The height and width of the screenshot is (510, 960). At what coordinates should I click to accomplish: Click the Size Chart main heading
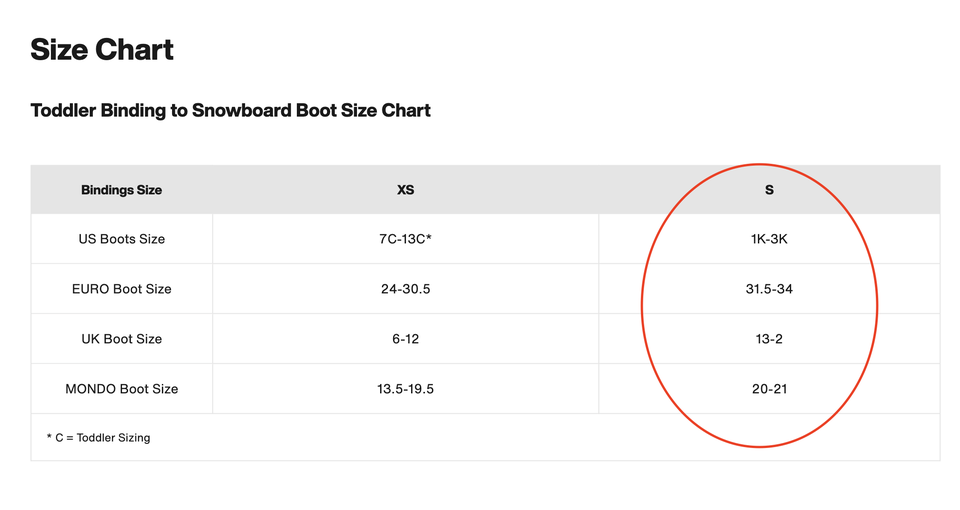(102, 50)
